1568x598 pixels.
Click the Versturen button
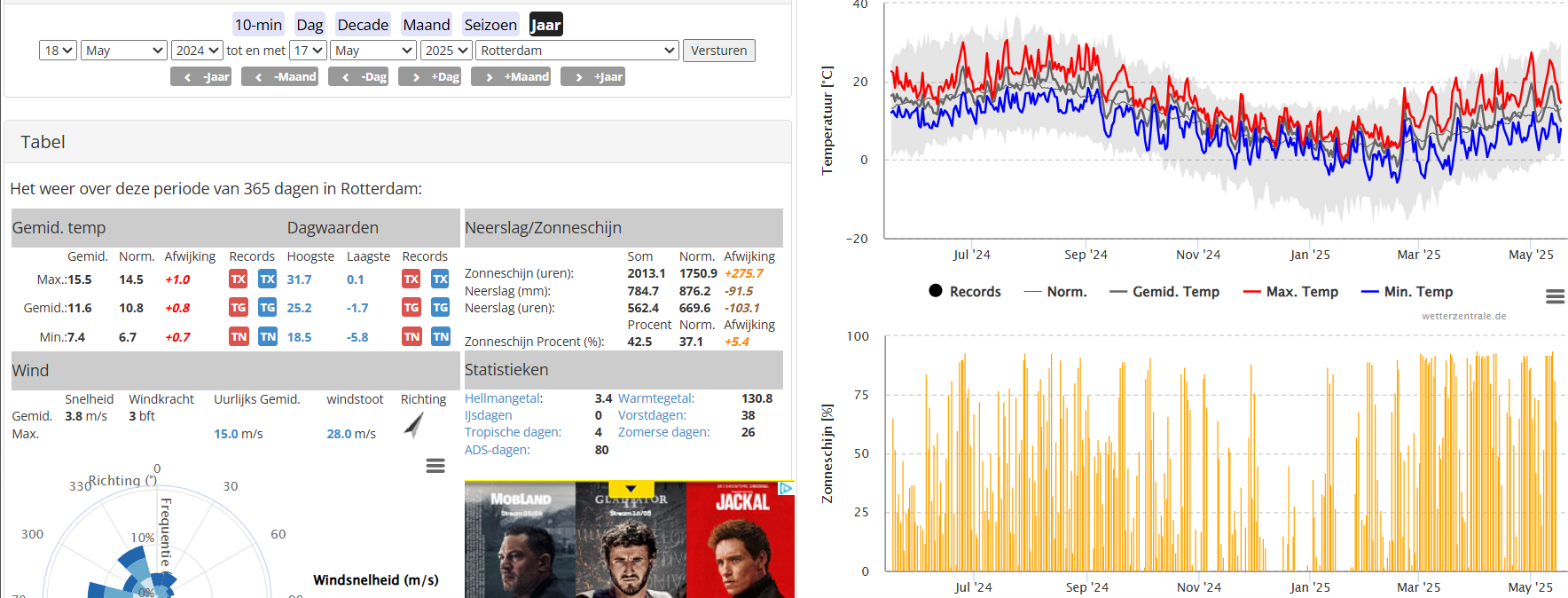719,51
